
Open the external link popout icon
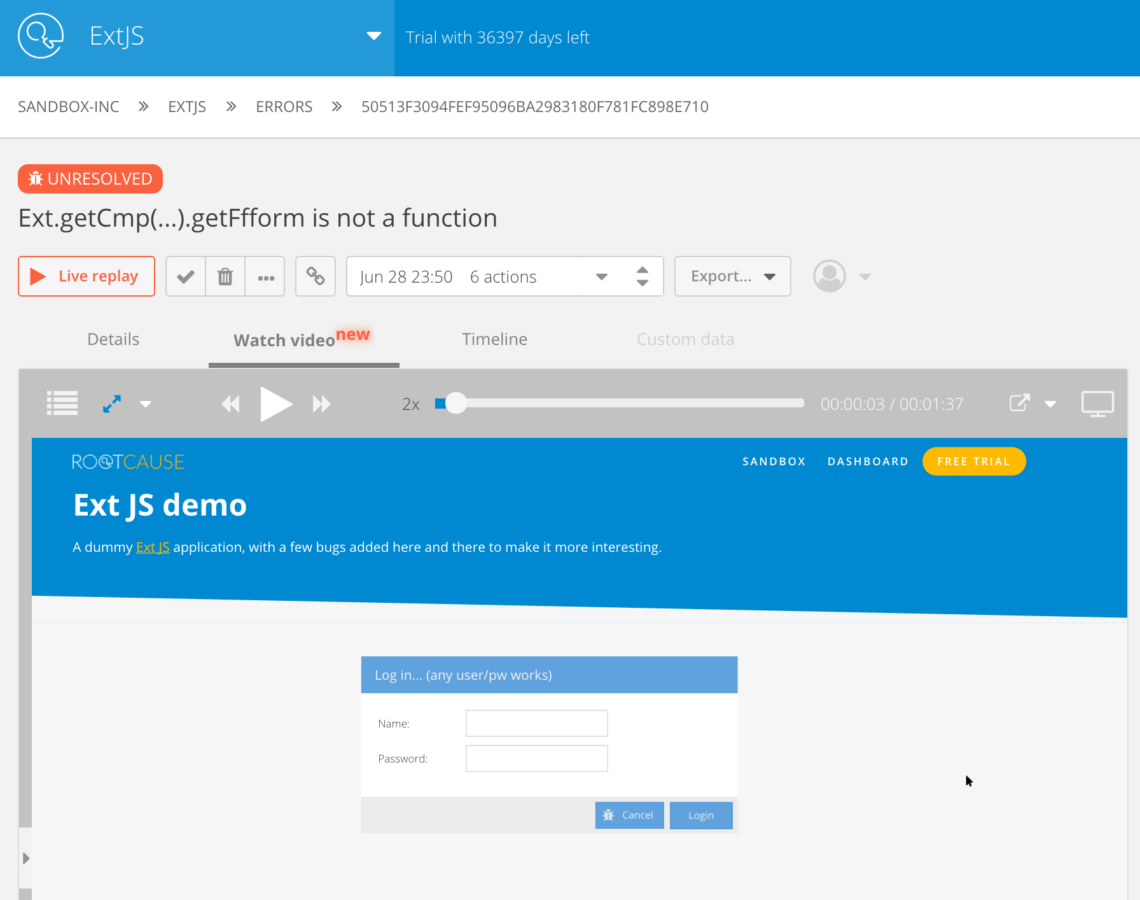point(1019,404)
